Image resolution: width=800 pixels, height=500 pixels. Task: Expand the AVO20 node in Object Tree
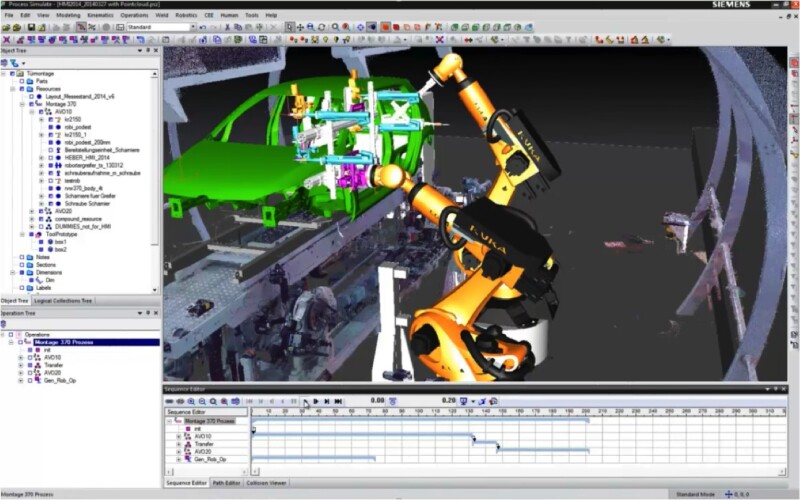(x=32, y=211)
